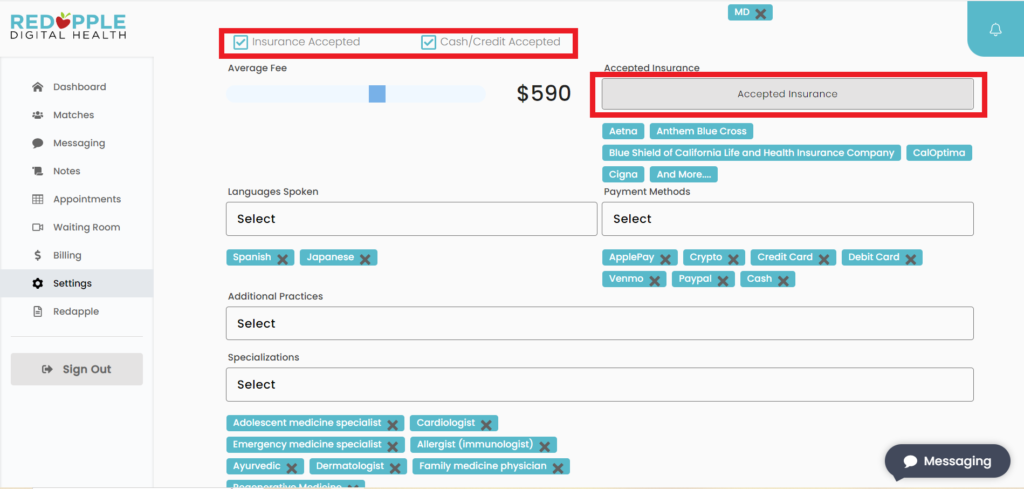Screen dimensions: 1024x489
Task: Select Settings in the sidebar
Action: [76, 283]
